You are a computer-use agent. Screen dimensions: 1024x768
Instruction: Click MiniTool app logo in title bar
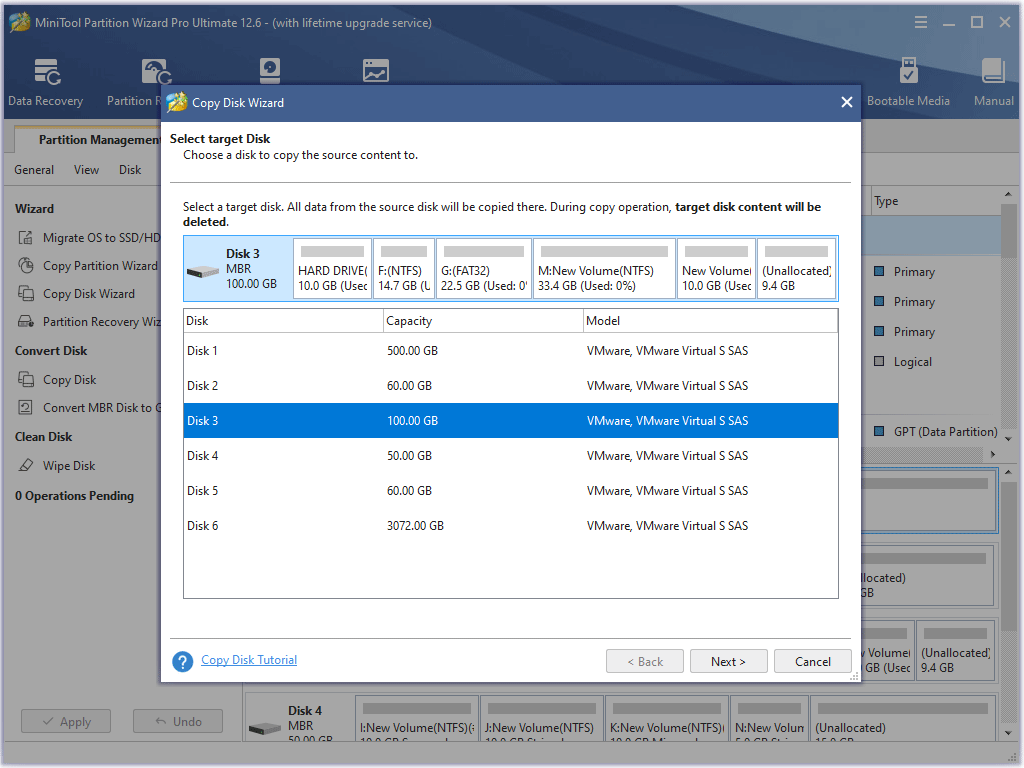[20, 22]
